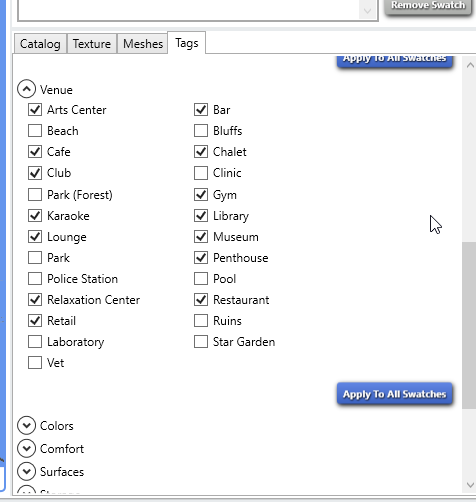Click Apply To All Swatches below Venue

[x=395, y=394]
